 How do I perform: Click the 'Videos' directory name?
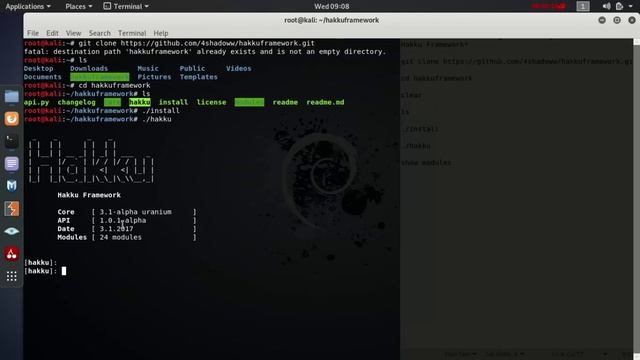(x=239, y=69)
